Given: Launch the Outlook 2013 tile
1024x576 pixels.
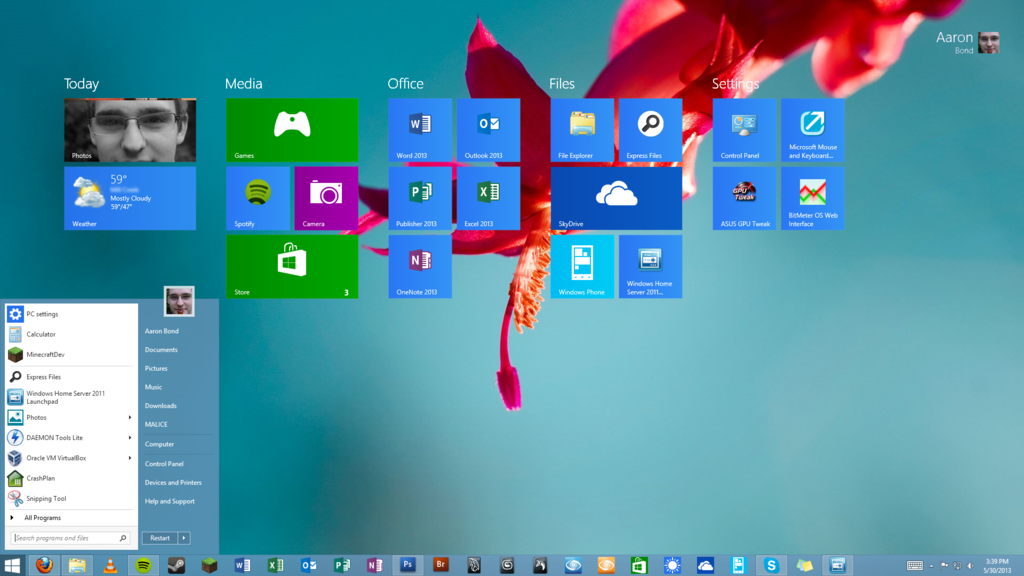Looking at the screenshot, I should click(488, 130).
